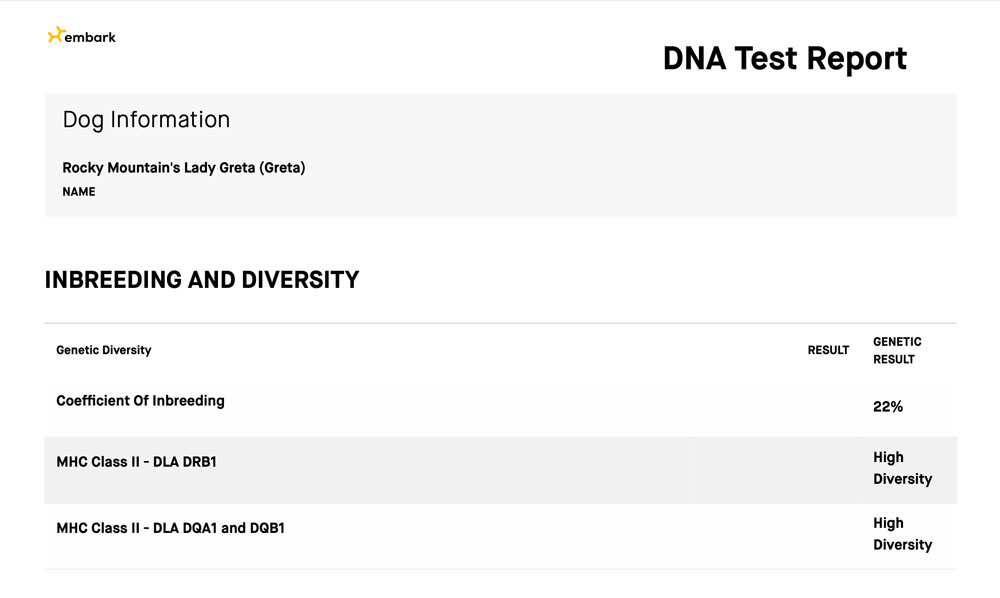
Task: Click High Diversity result for DQA1 and DQB1
Action: 902,534
